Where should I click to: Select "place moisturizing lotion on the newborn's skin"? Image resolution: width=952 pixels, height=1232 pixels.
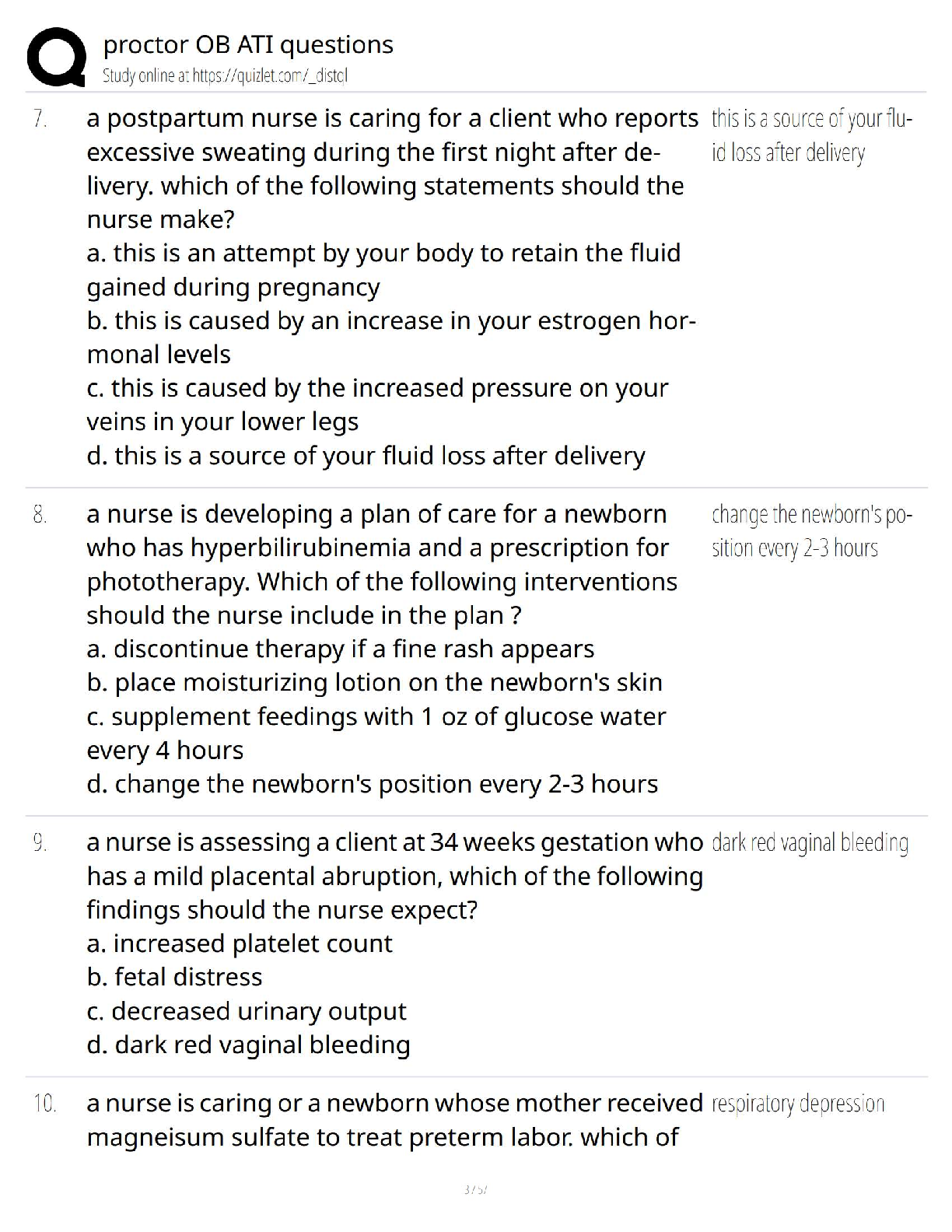pos(374,683)
